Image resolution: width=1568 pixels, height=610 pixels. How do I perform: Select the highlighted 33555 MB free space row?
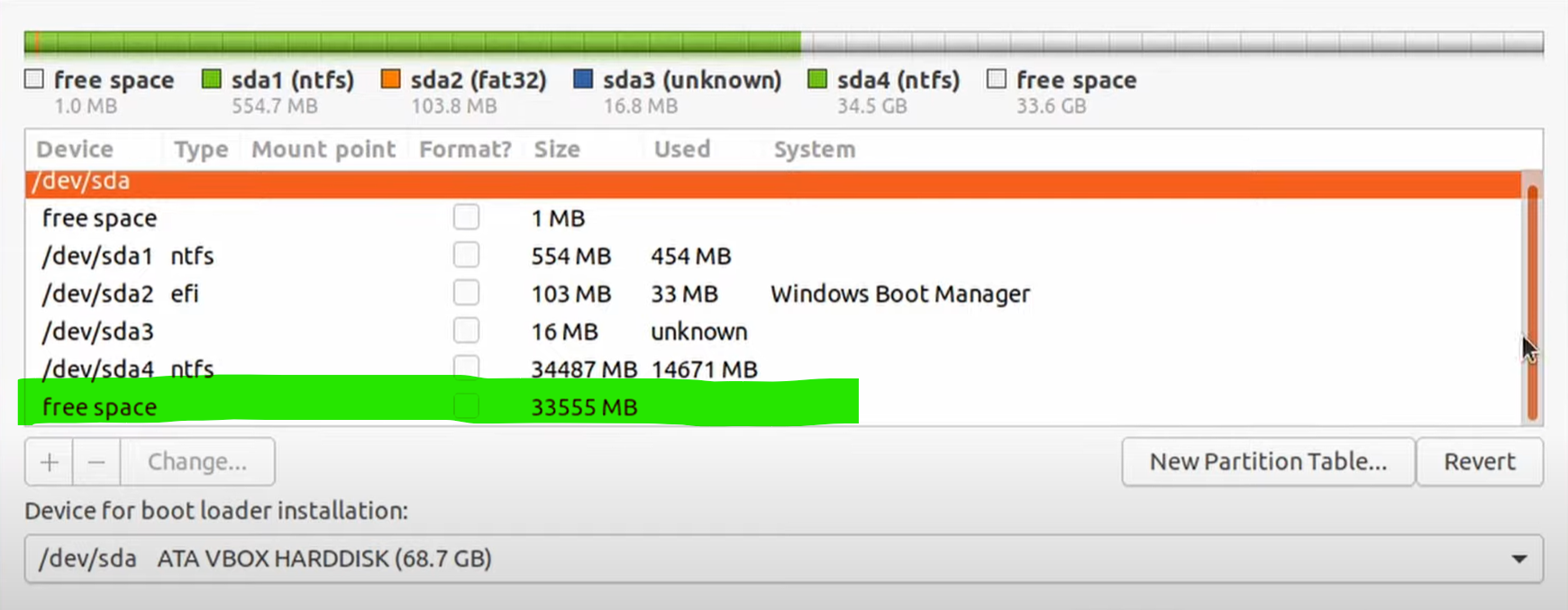click(x=360, y=406)
